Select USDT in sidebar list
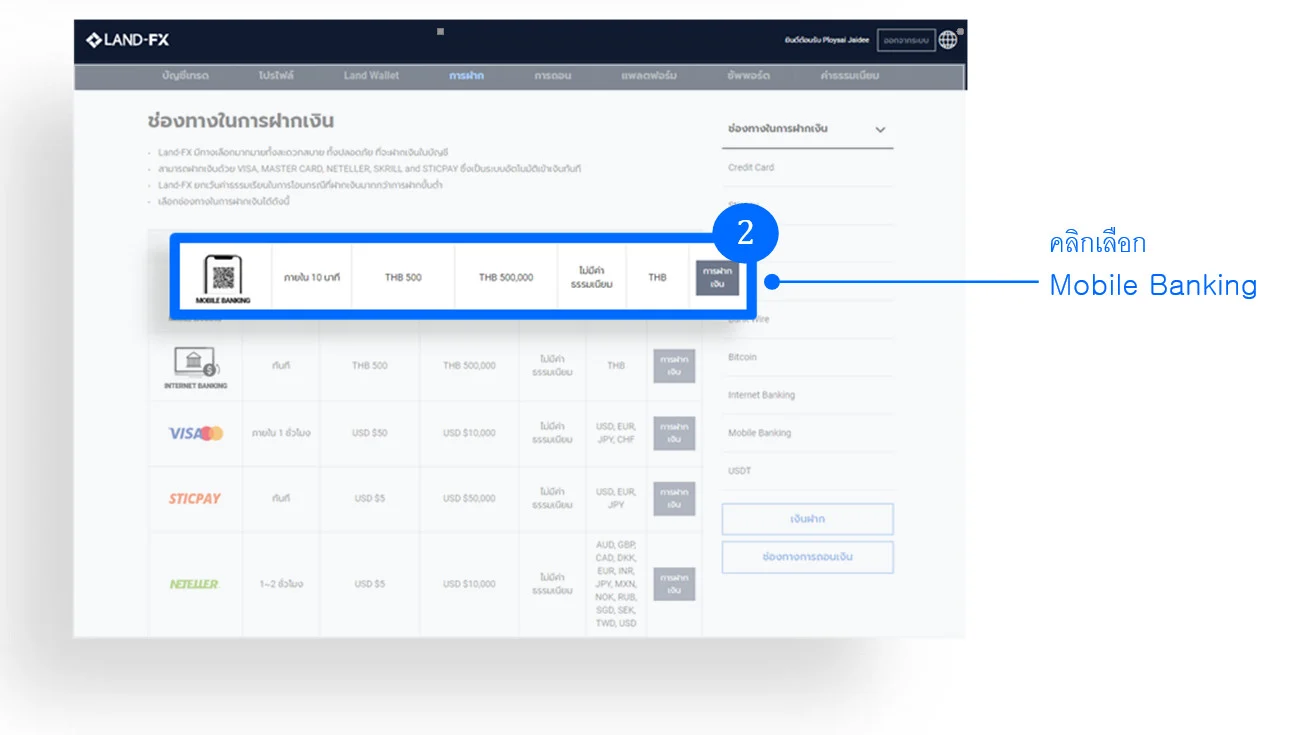1292x735 pixels. tap(740, 471)
